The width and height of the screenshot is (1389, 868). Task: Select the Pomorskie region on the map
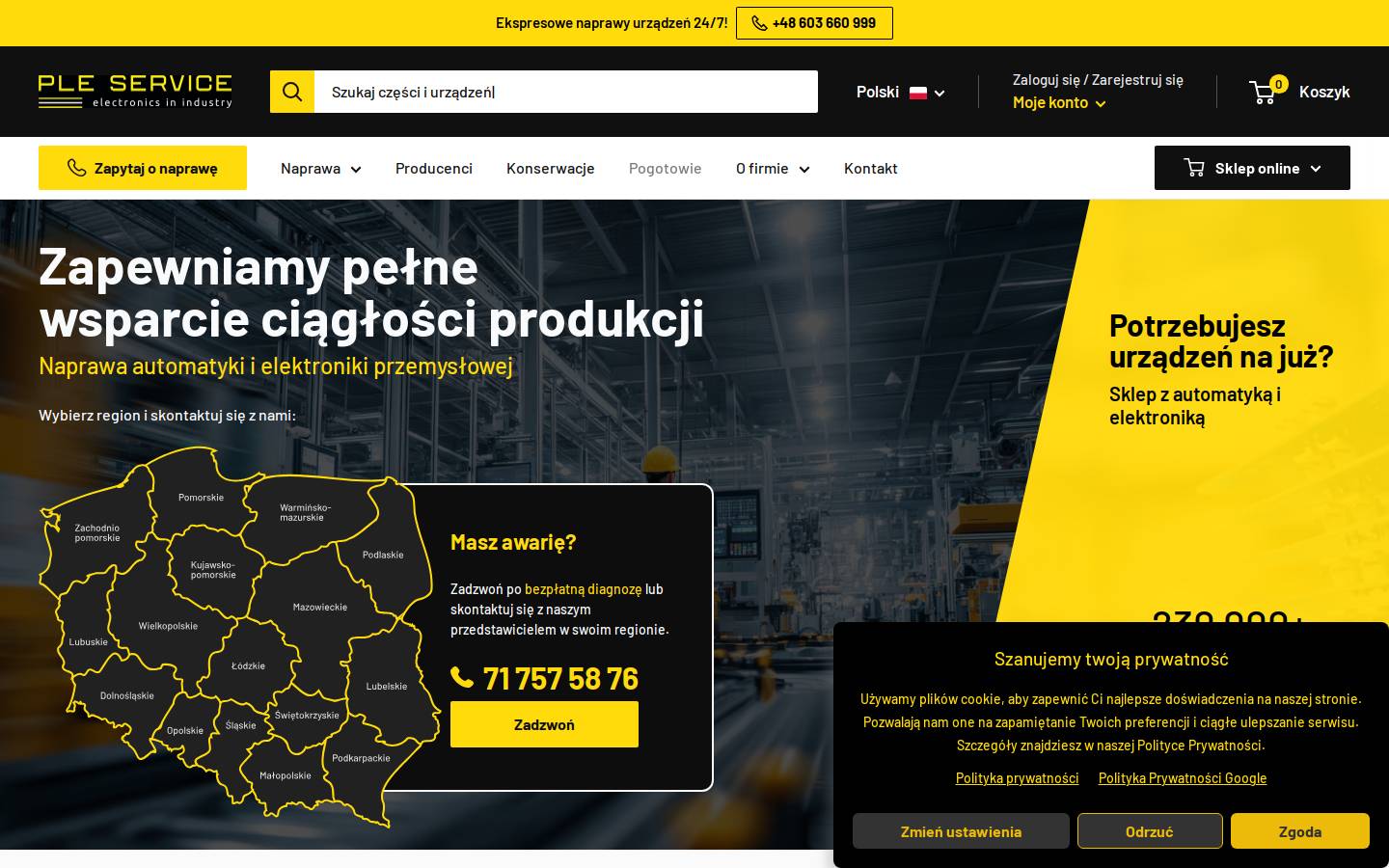[201, 498]
